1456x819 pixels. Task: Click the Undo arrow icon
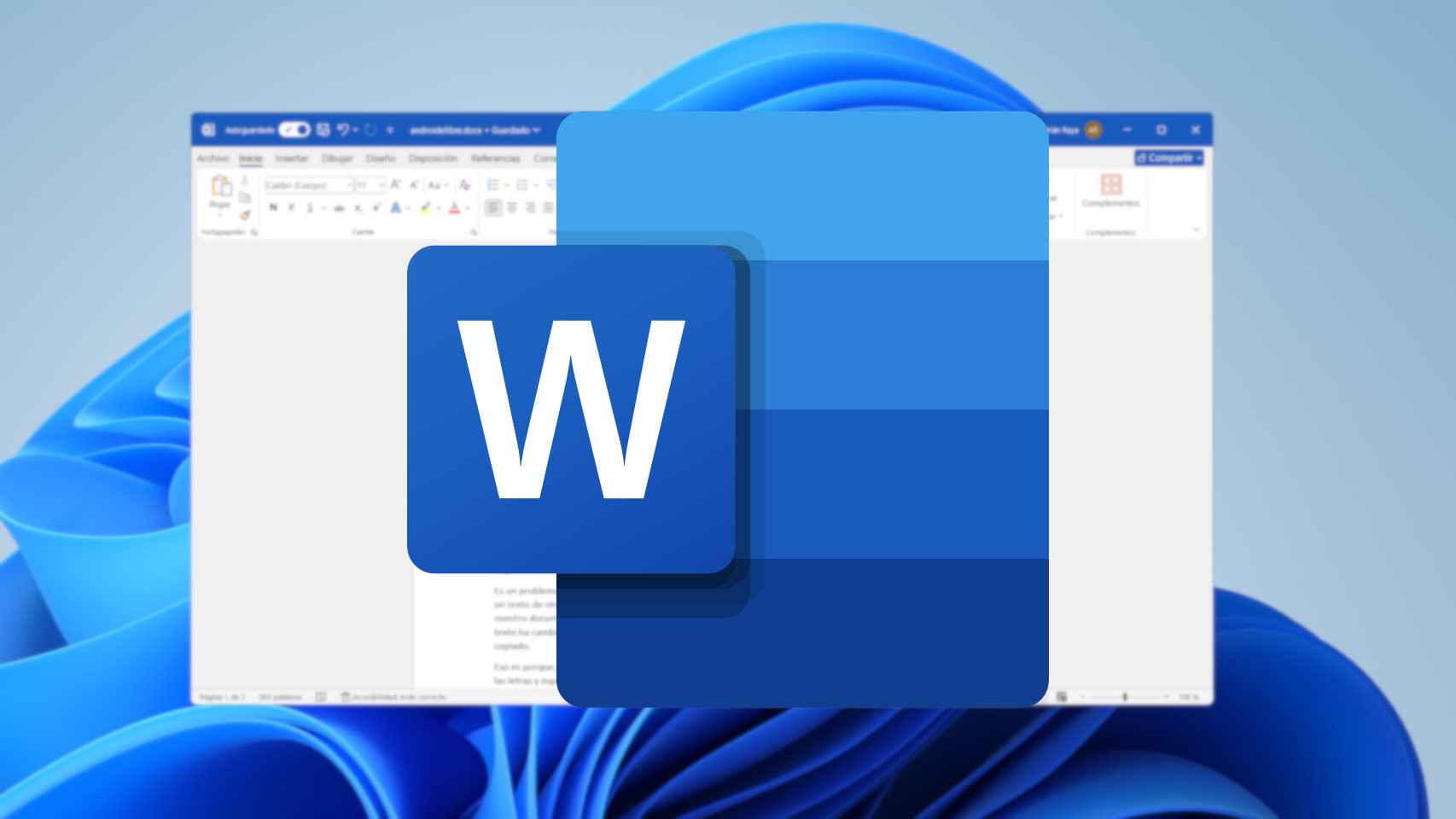click(342, 130)
